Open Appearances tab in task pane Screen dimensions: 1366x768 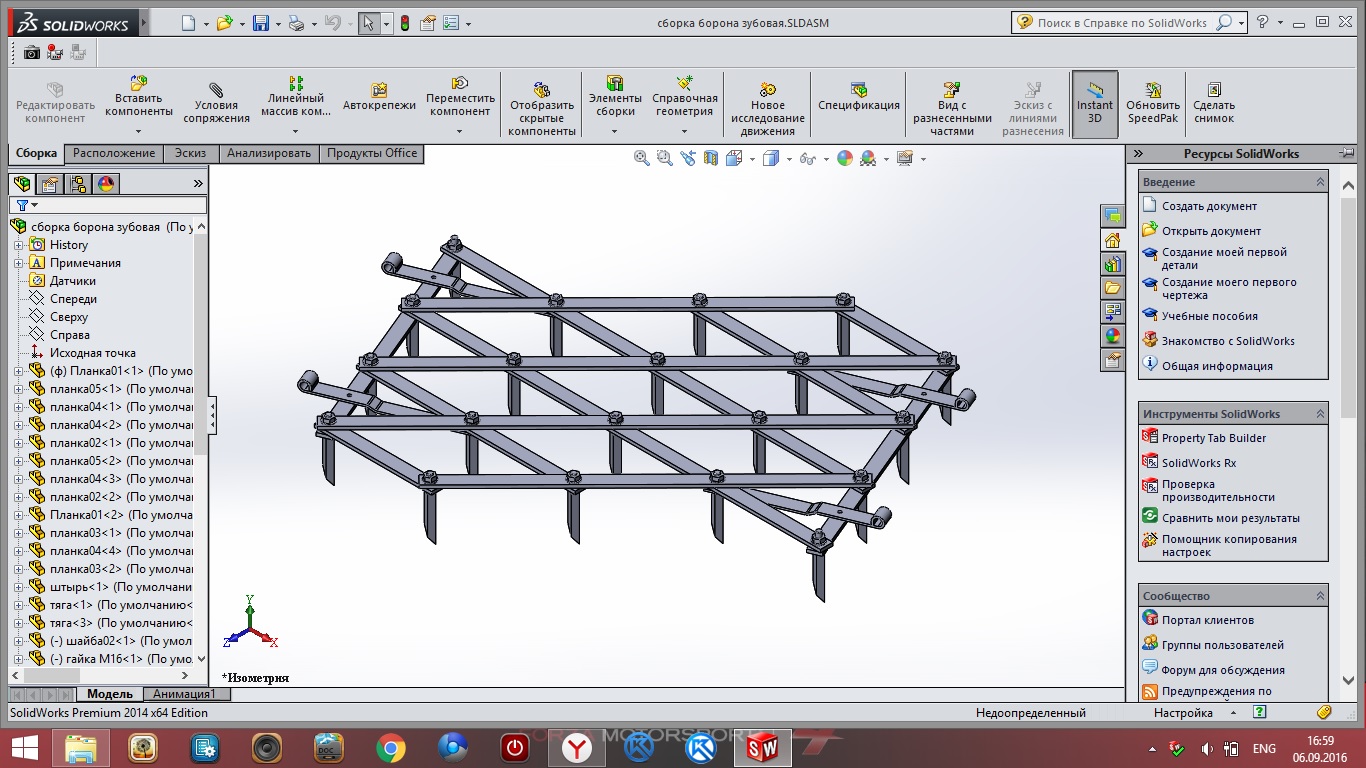[1112, 336]
